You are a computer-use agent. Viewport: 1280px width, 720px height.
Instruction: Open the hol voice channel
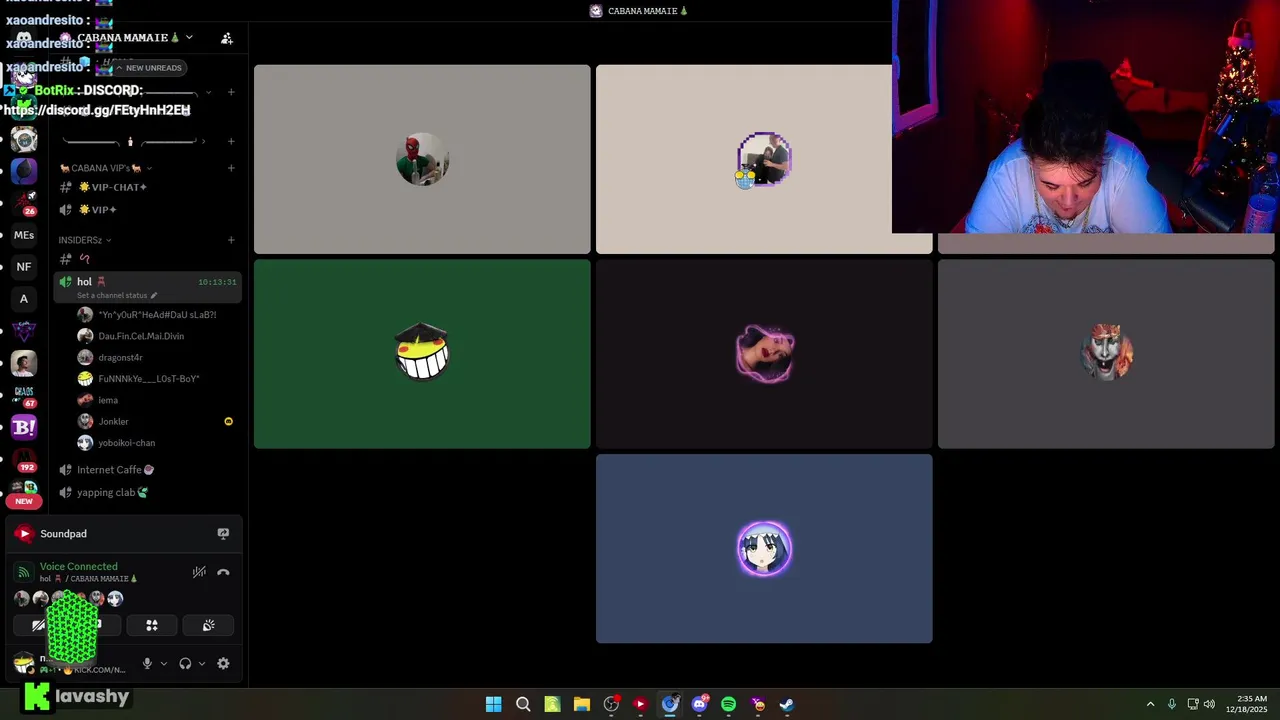pyautogui.click(x=148, y=287)
